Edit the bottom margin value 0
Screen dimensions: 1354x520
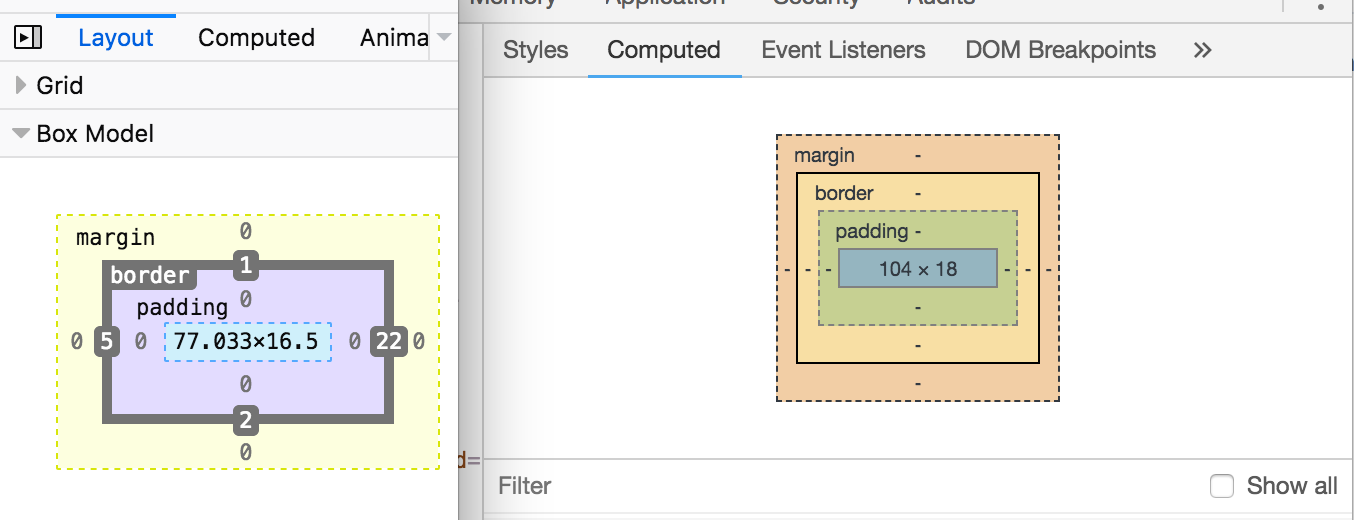point(245,453)
